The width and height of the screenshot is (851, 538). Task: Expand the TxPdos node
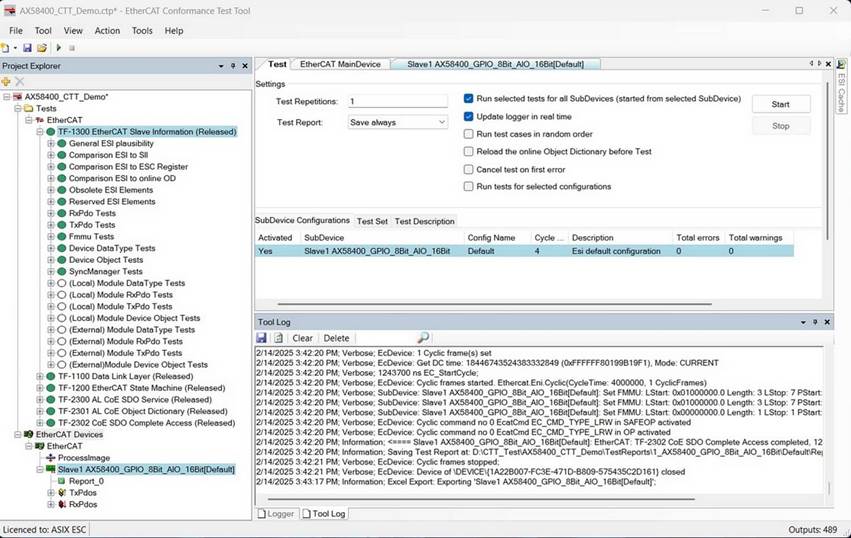tap(50, 492)
